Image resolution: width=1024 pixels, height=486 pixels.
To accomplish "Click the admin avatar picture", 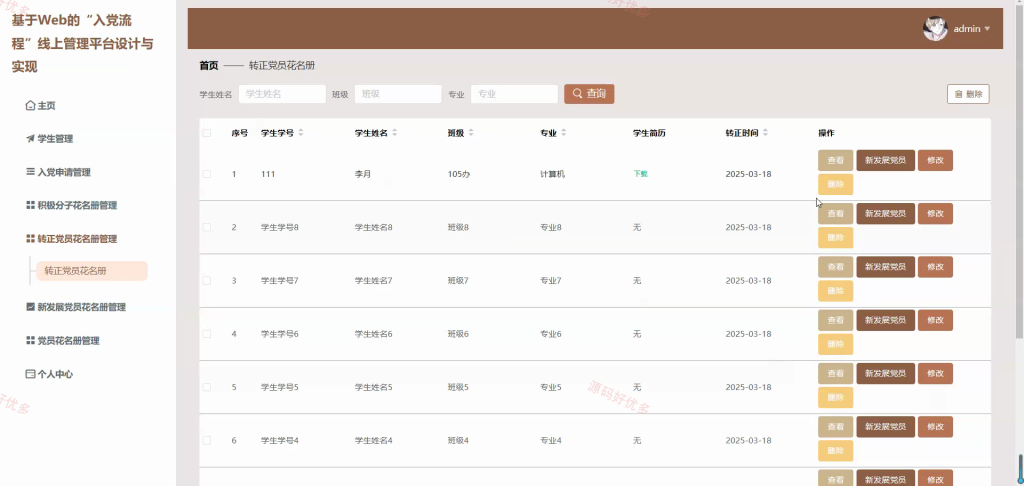I will [935, 29].
